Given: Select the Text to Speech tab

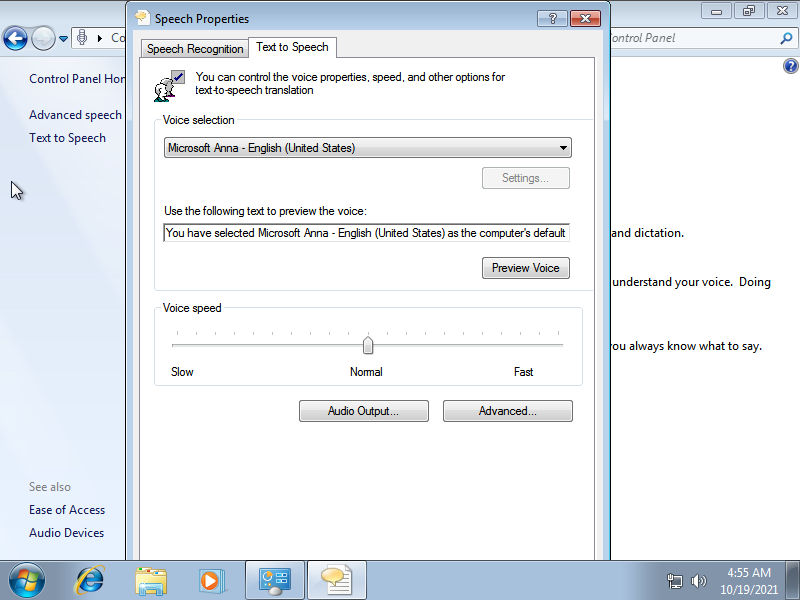Looking at the screenshot, I should 292,47.
